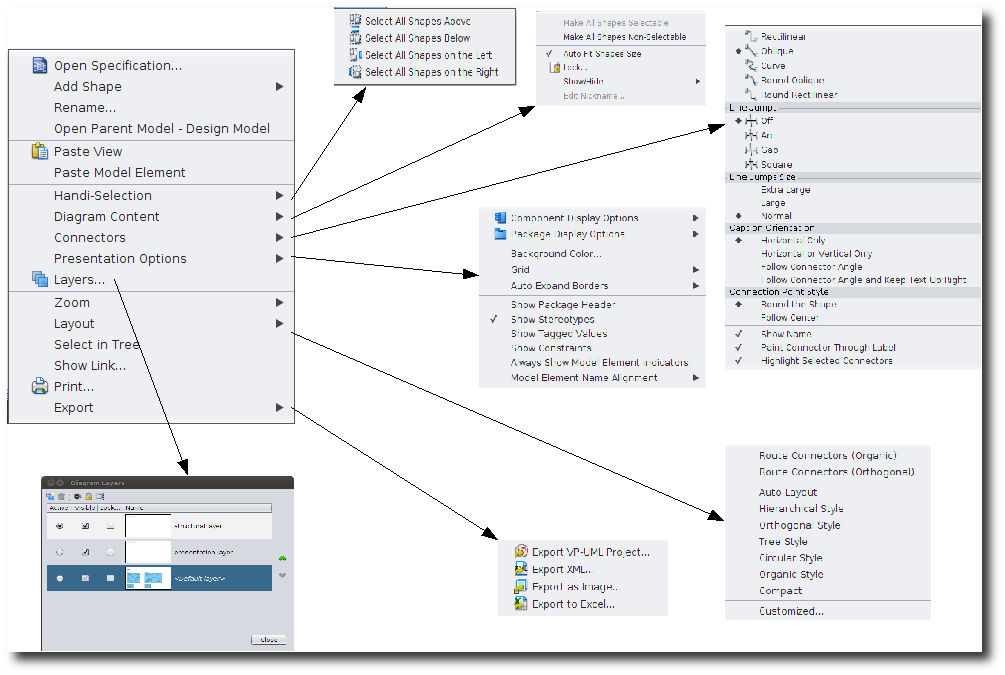Viewport: 1005px width, 675px height.
Task: Click the Export XML icon
Action: (x=520, y=569)
